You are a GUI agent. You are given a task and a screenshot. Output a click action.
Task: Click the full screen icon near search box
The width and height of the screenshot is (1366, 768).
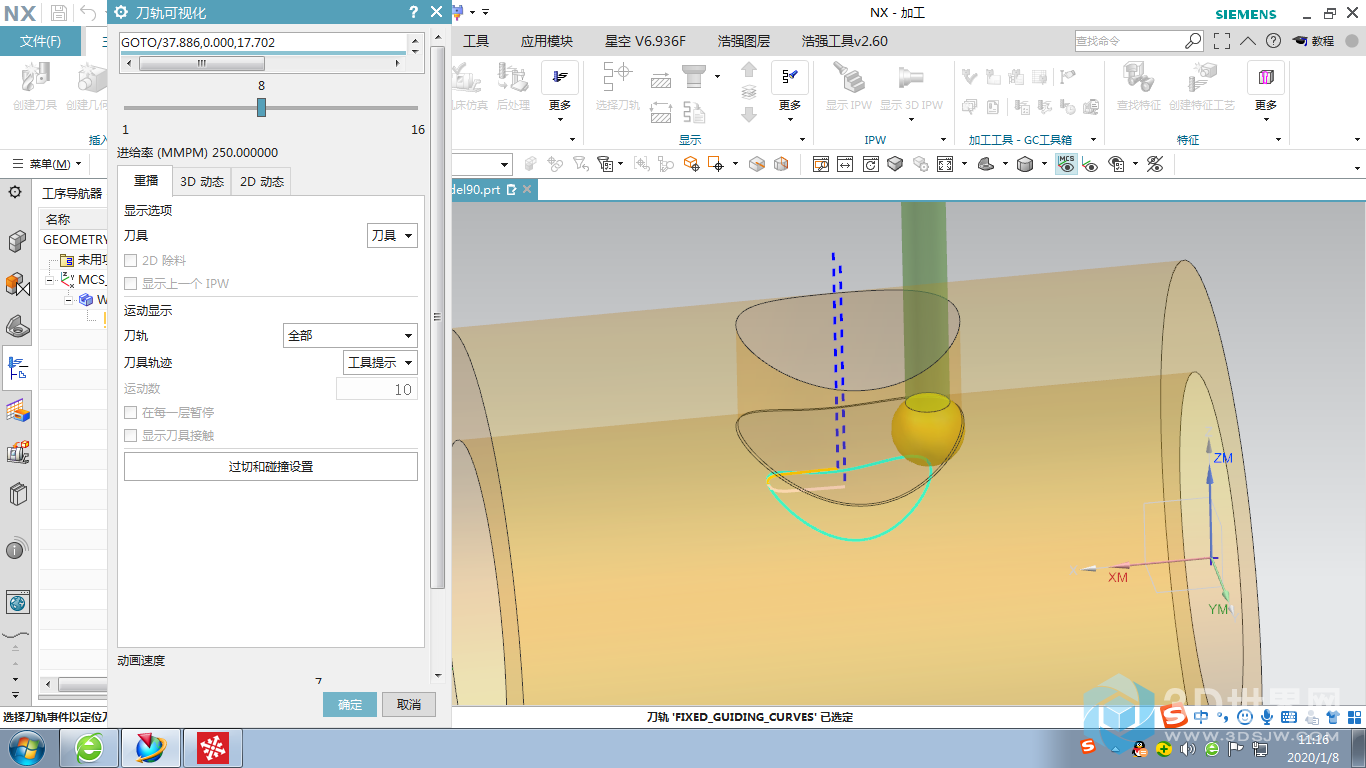[x=1221, y=41]
